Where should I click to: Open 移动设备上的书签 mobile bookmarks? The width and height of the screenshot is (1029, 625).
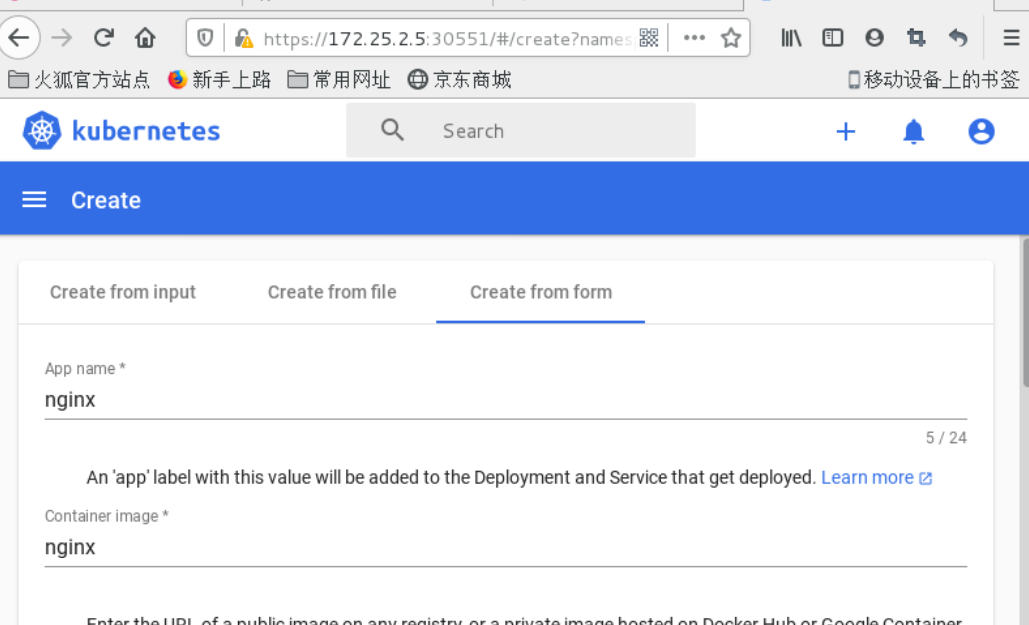pyautogui.click(x=934, y=80)
